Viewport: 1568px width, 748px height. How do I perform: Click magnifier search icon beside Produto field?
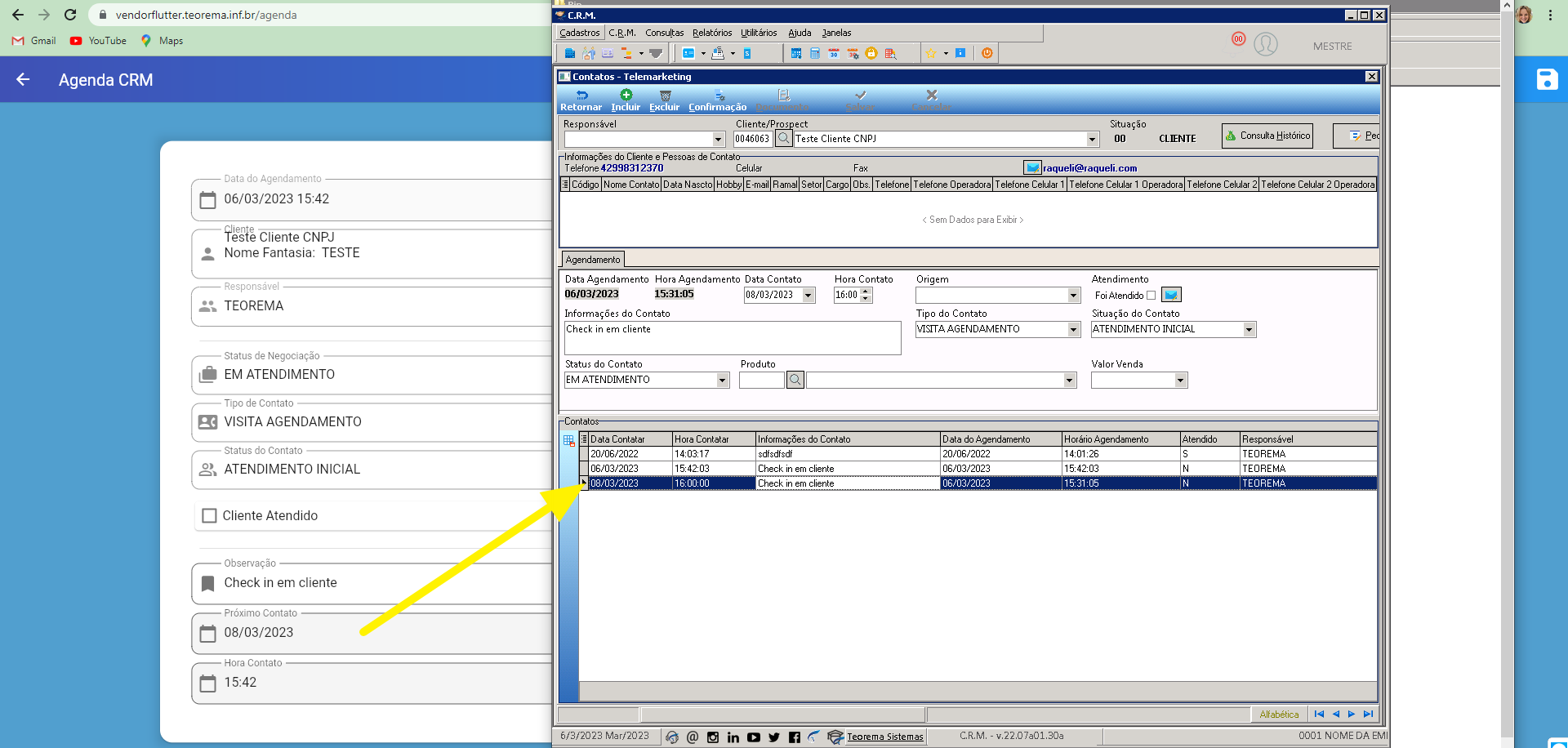pyautogui.click(x=795, y=380)
